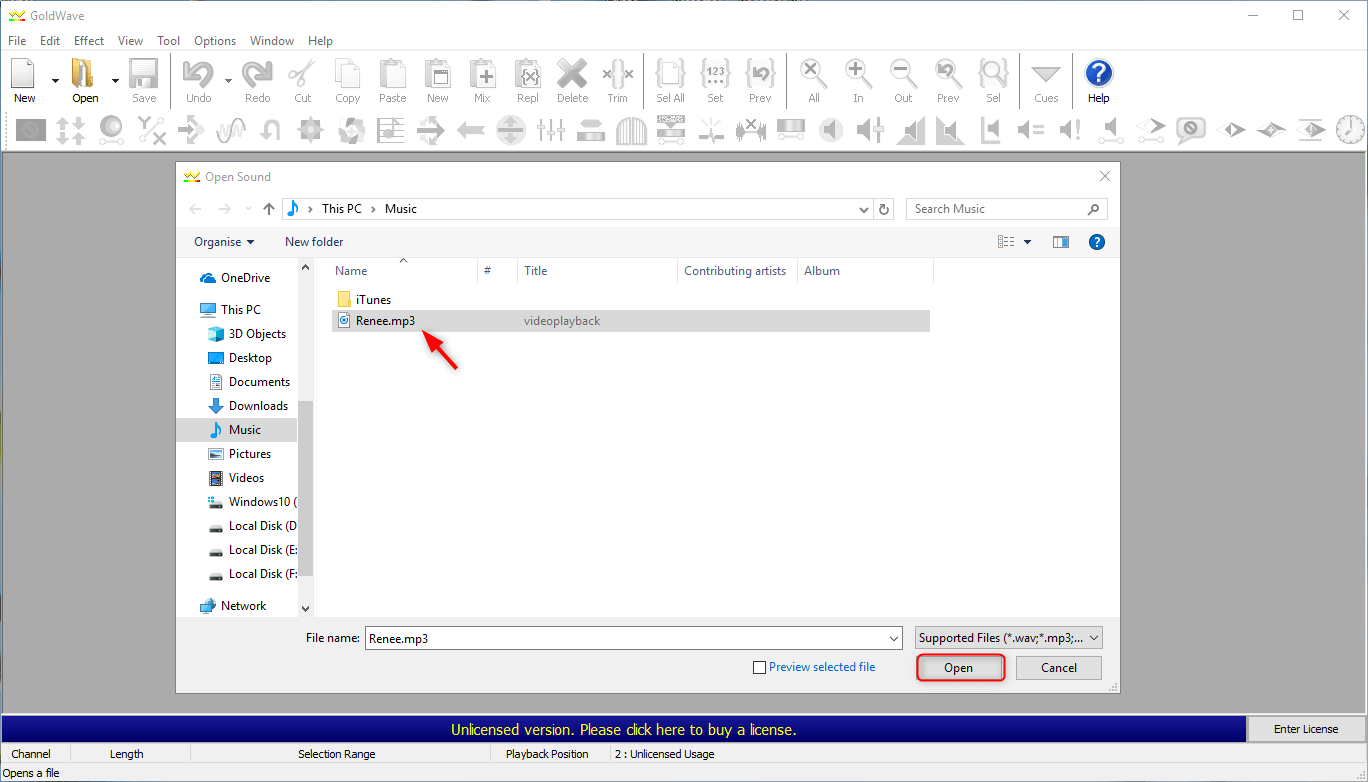Toggle the preview pane icon

(x=1061, y=242)
